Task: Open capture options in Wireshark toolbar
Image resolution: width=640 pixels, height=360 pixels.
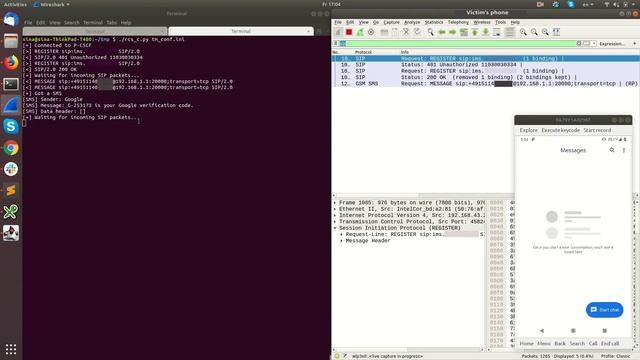Action: point(371,32)
